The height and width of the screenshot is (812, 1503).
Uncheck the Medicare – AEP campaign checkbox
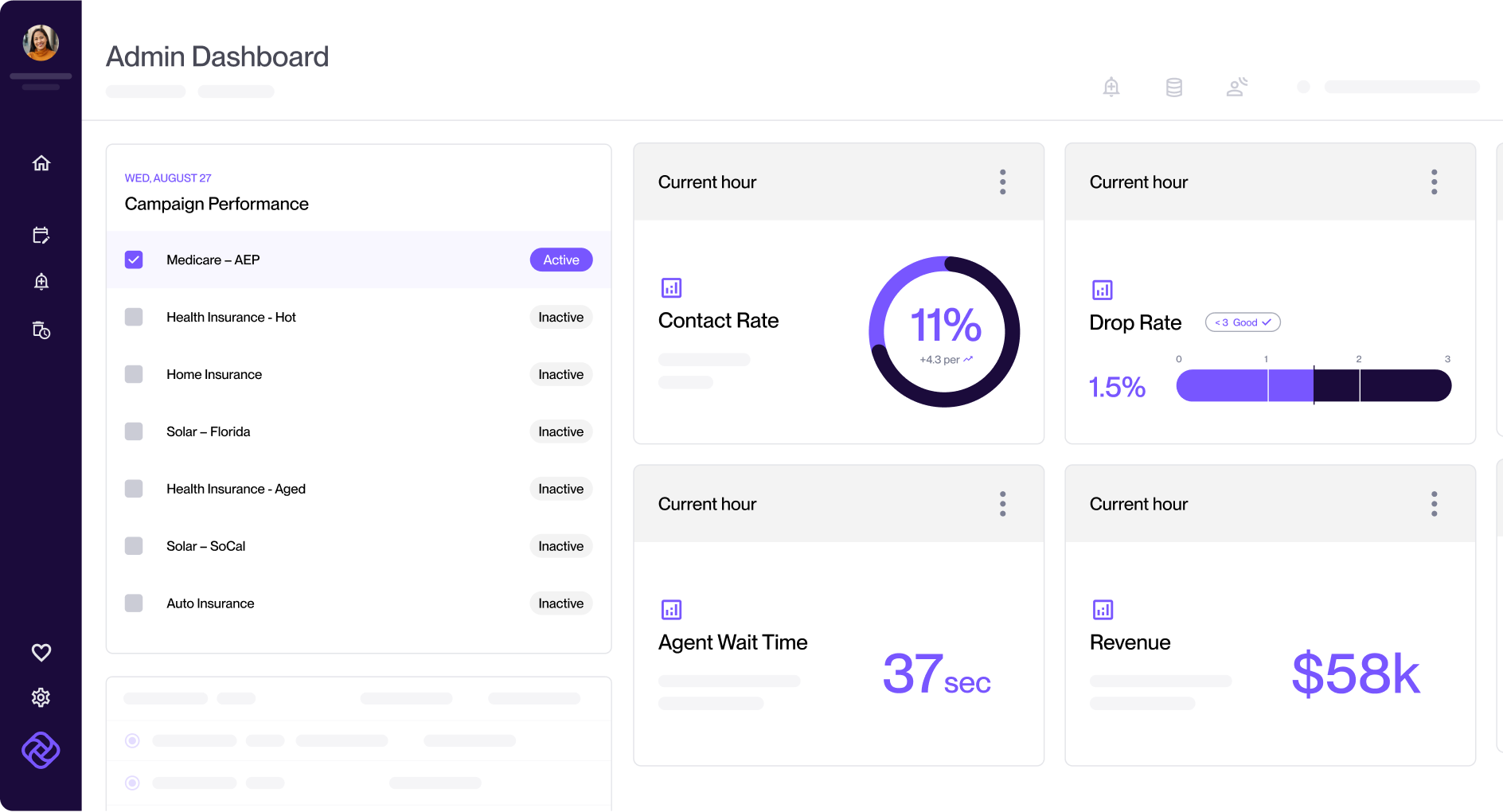coord(134,260)
